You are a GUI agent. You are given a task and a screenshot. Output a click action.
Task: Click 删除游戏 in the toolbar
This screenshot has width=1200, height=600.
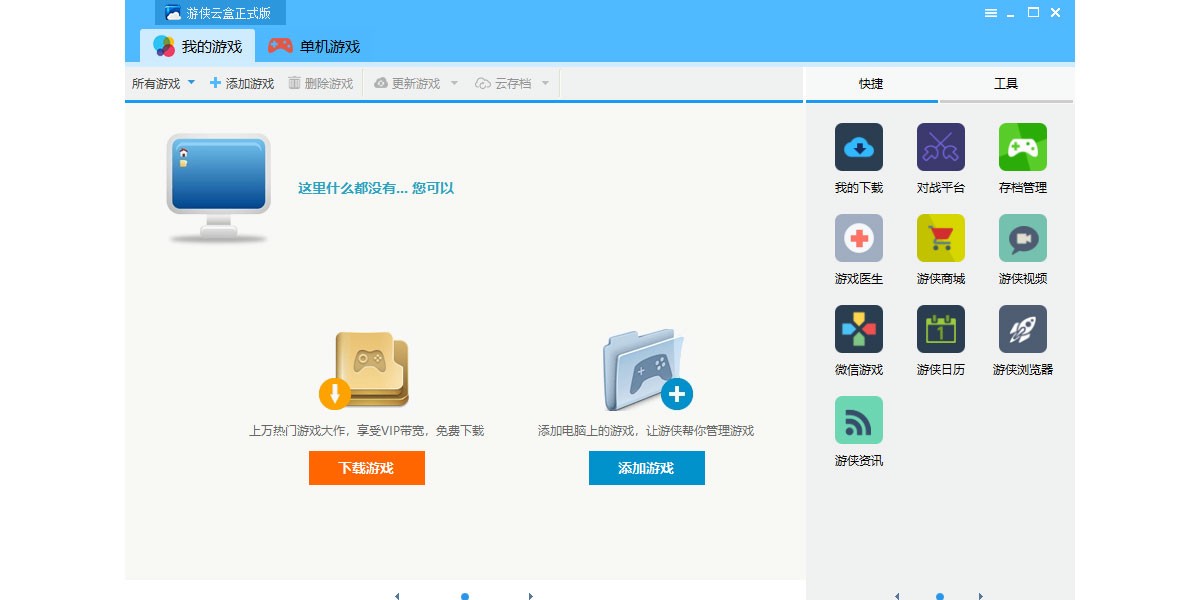[321, 84]
